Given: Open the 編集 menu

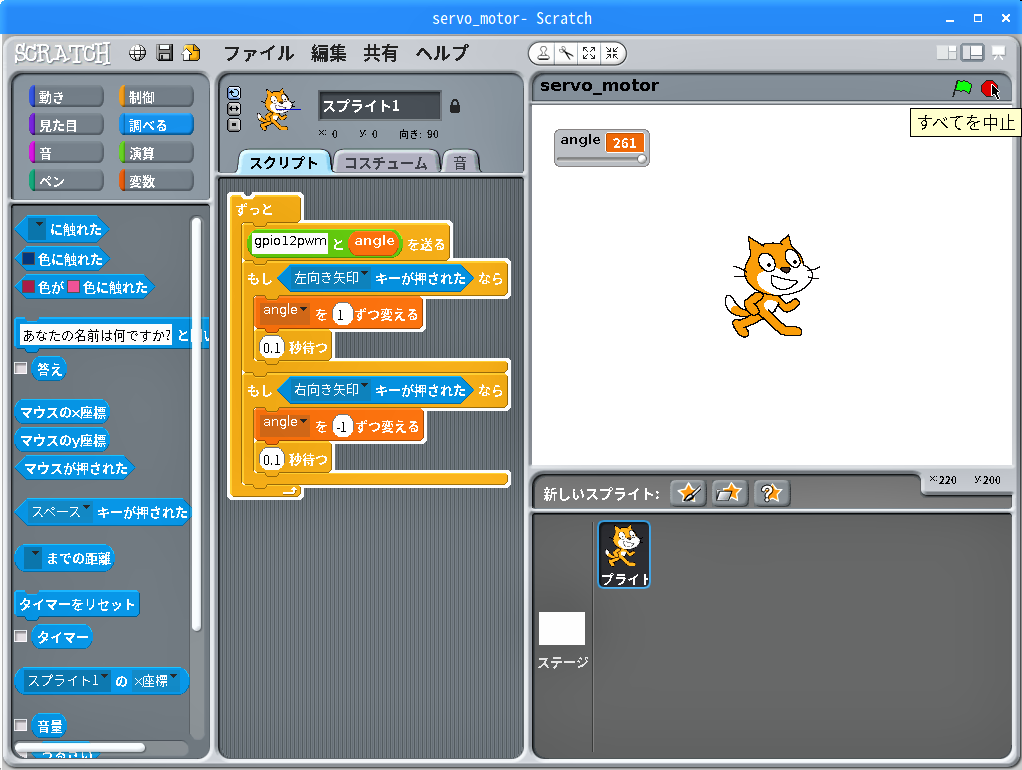Looking at the screenshot, I should click(x=328, y=53).
